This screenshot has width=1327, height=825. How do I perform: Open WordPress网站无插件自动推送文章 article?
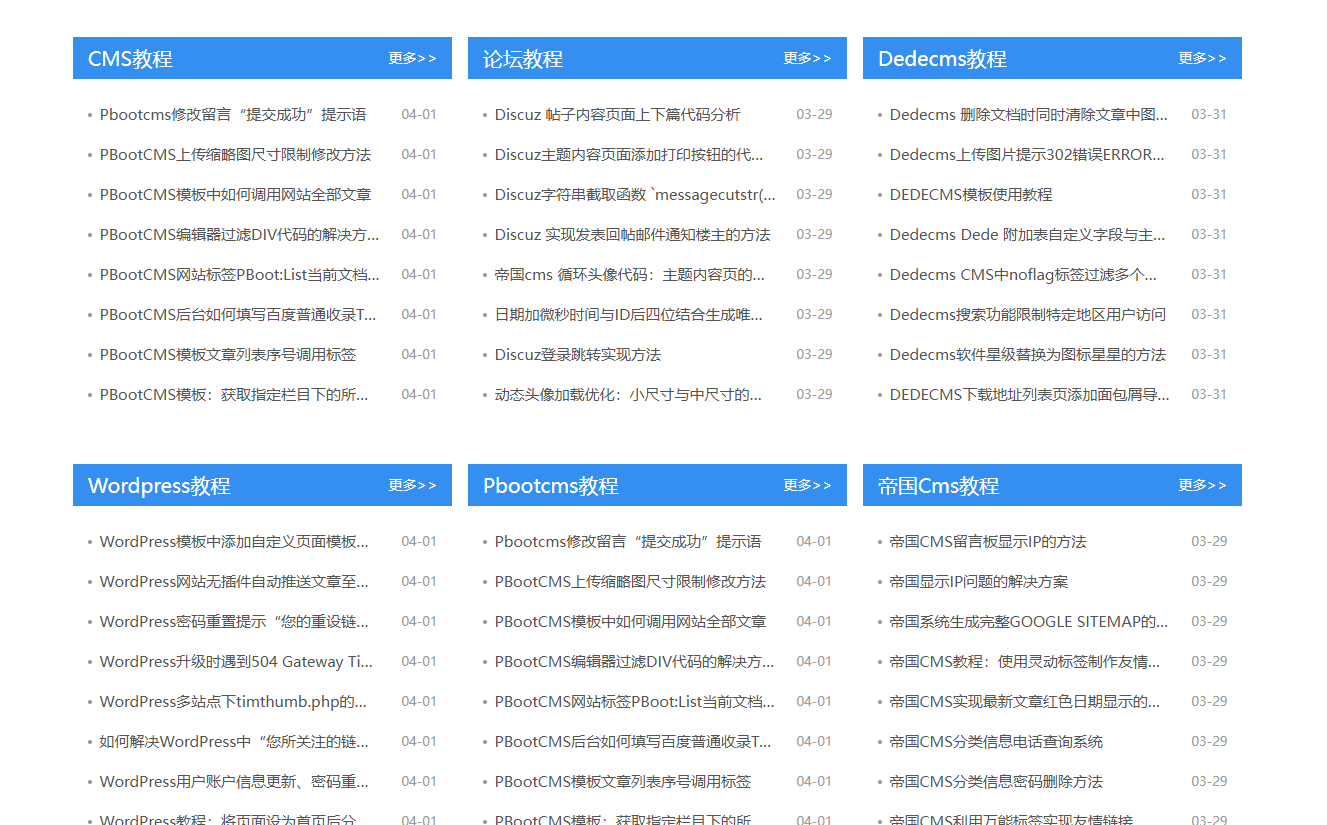(x=234, y=582)
